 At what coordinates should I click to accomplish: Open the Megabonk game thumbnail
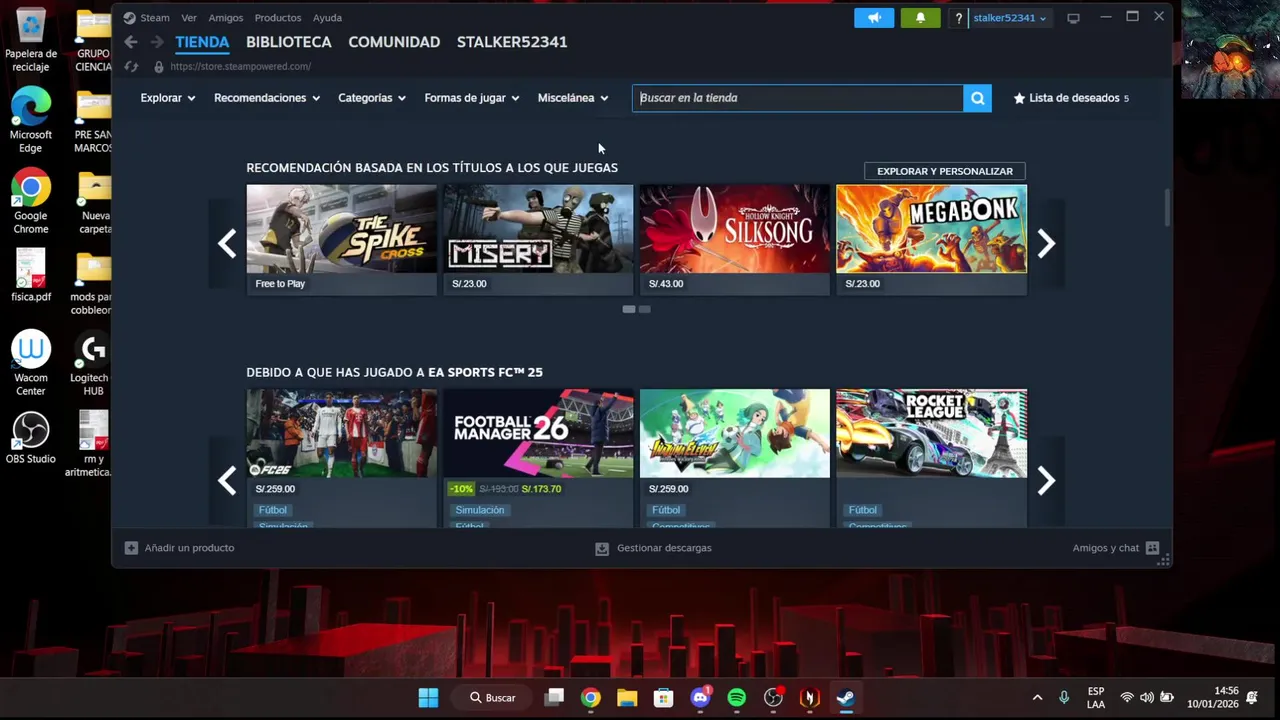point(931,228)
